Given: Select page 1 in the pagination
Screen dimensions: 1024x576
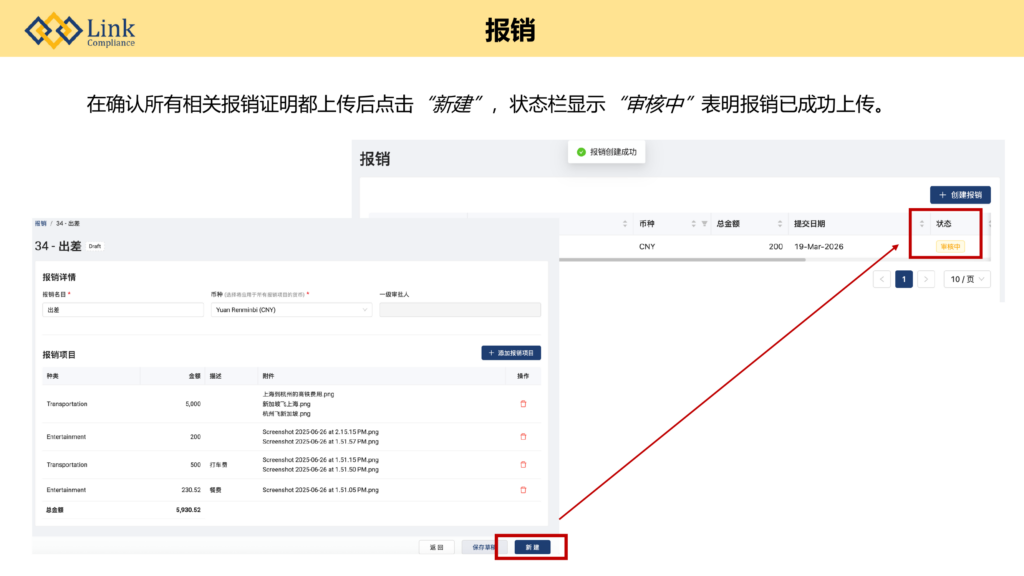Looking at the screenshot, I should click(x=904, y=279).
